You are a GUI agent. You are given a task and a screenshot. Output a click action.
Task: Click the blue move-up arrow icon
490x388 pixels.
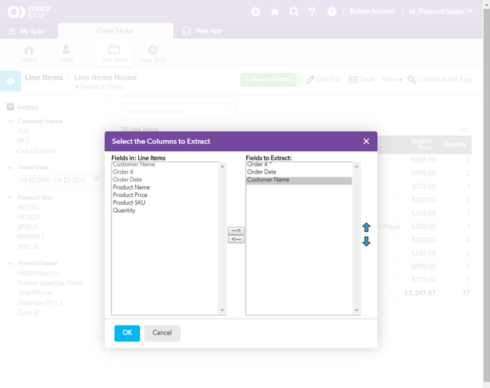tap(366, 227)
